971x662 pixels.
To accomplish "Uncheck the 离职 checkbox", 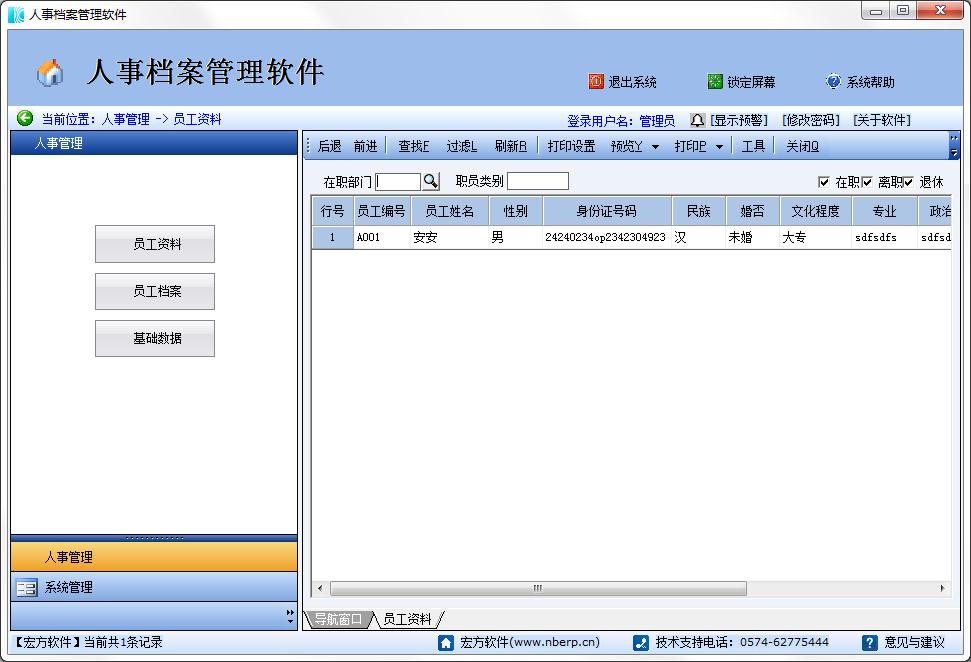I will [x=866, y=181].
